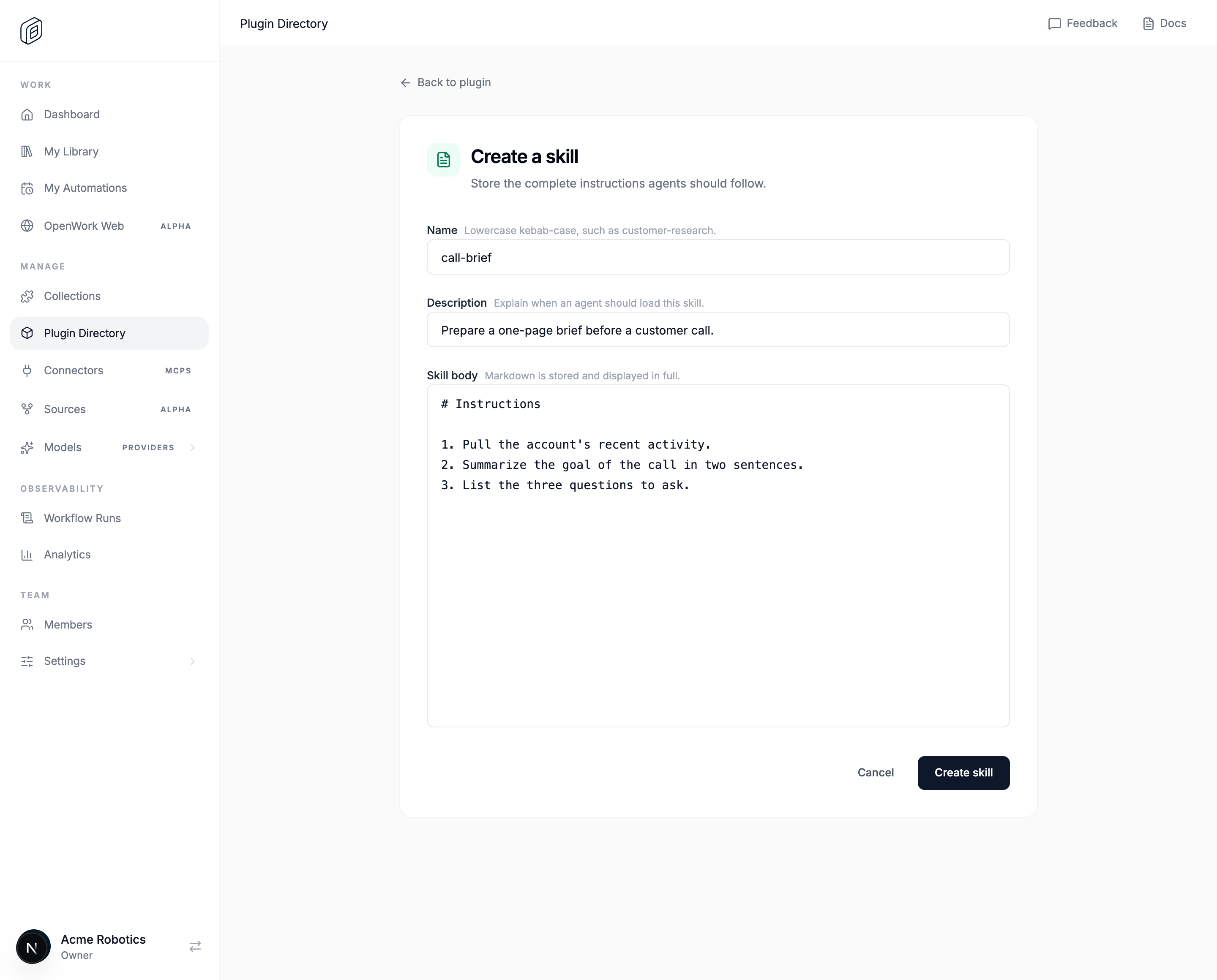Focus the Description input field

(718, 329)
